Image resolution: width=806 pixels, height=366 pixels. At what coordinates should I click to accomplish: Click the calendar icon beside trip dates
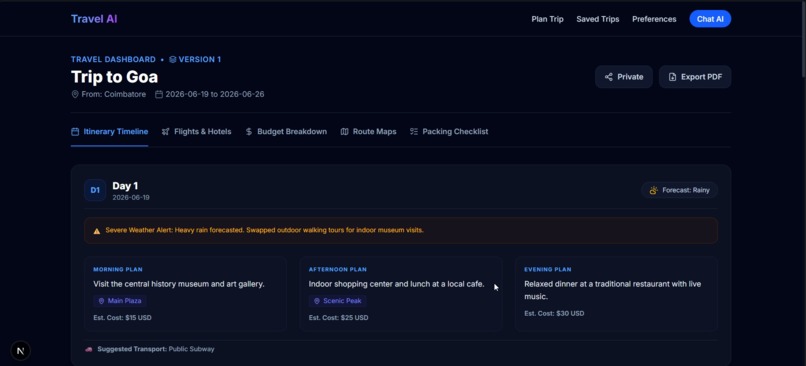(159, 95)
